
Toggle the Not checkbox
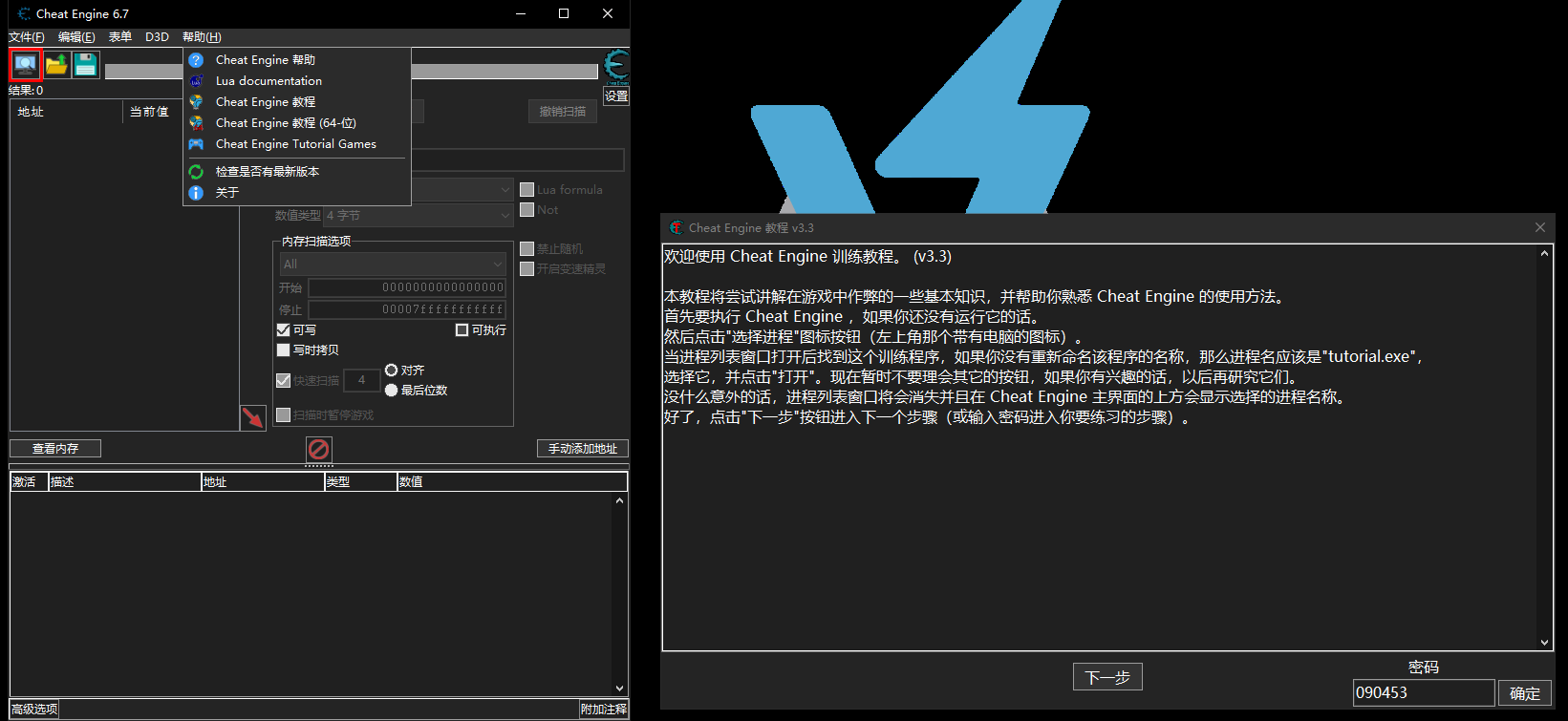(526, 210)
